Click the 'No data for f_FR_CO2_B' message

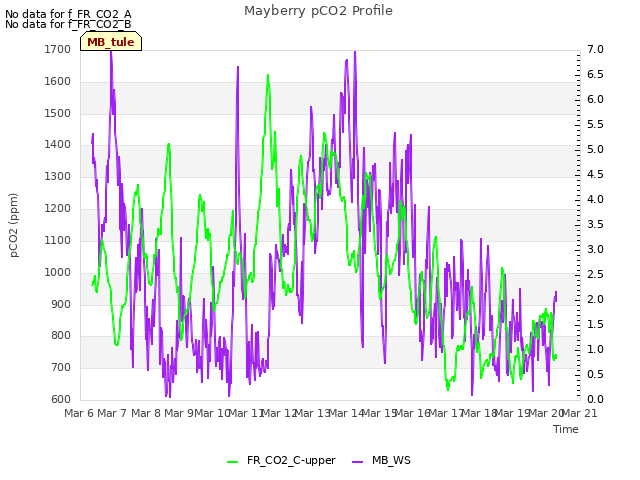click(x=68, y=24)
